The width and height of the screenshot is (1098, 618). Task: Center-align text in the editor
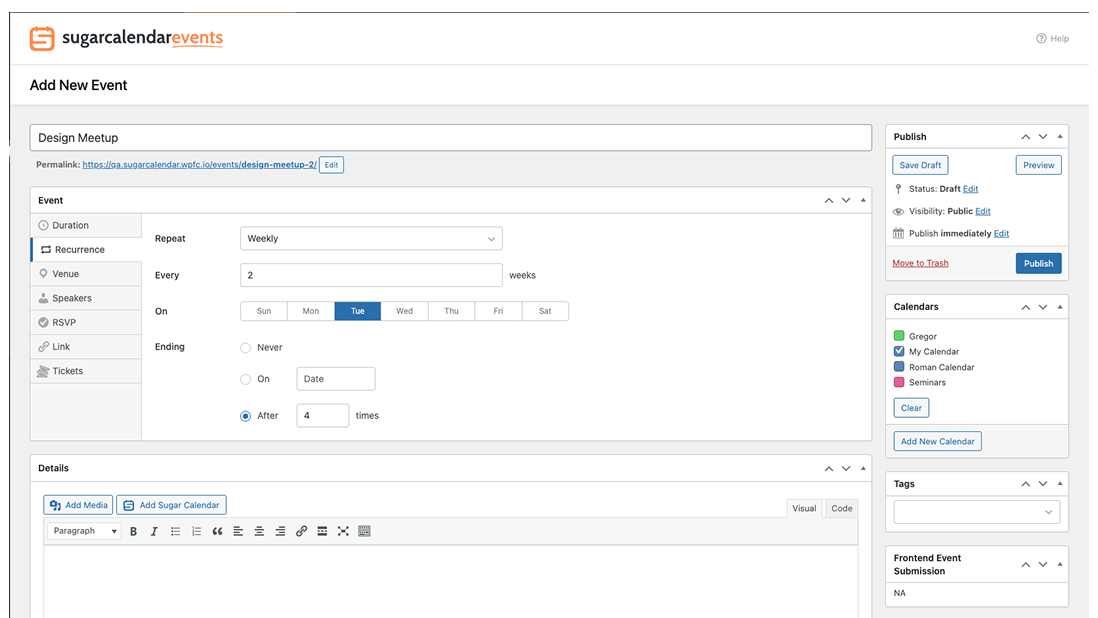coord(259,531)
